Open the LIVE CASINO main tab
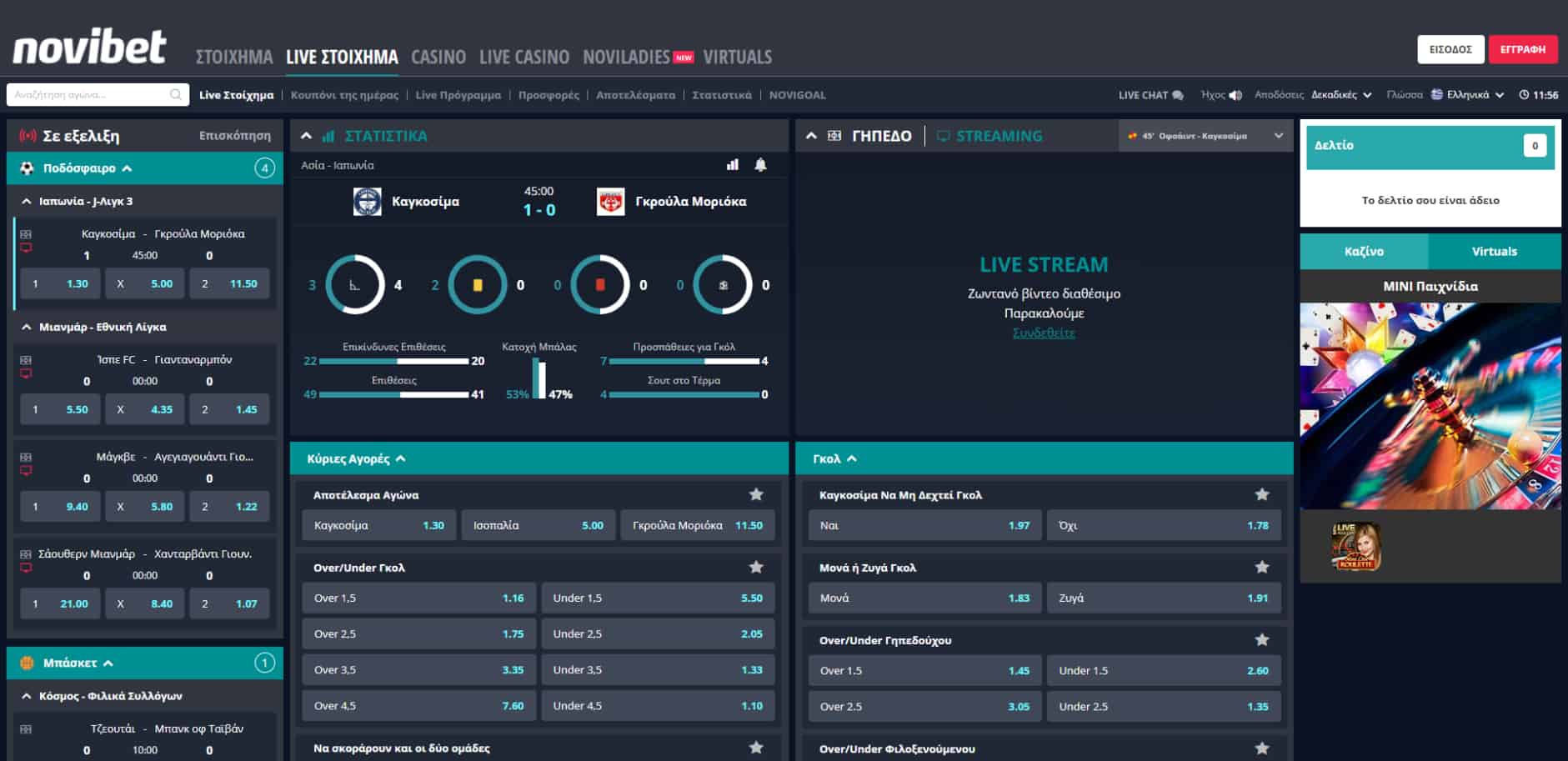 (x=524, y=57)
